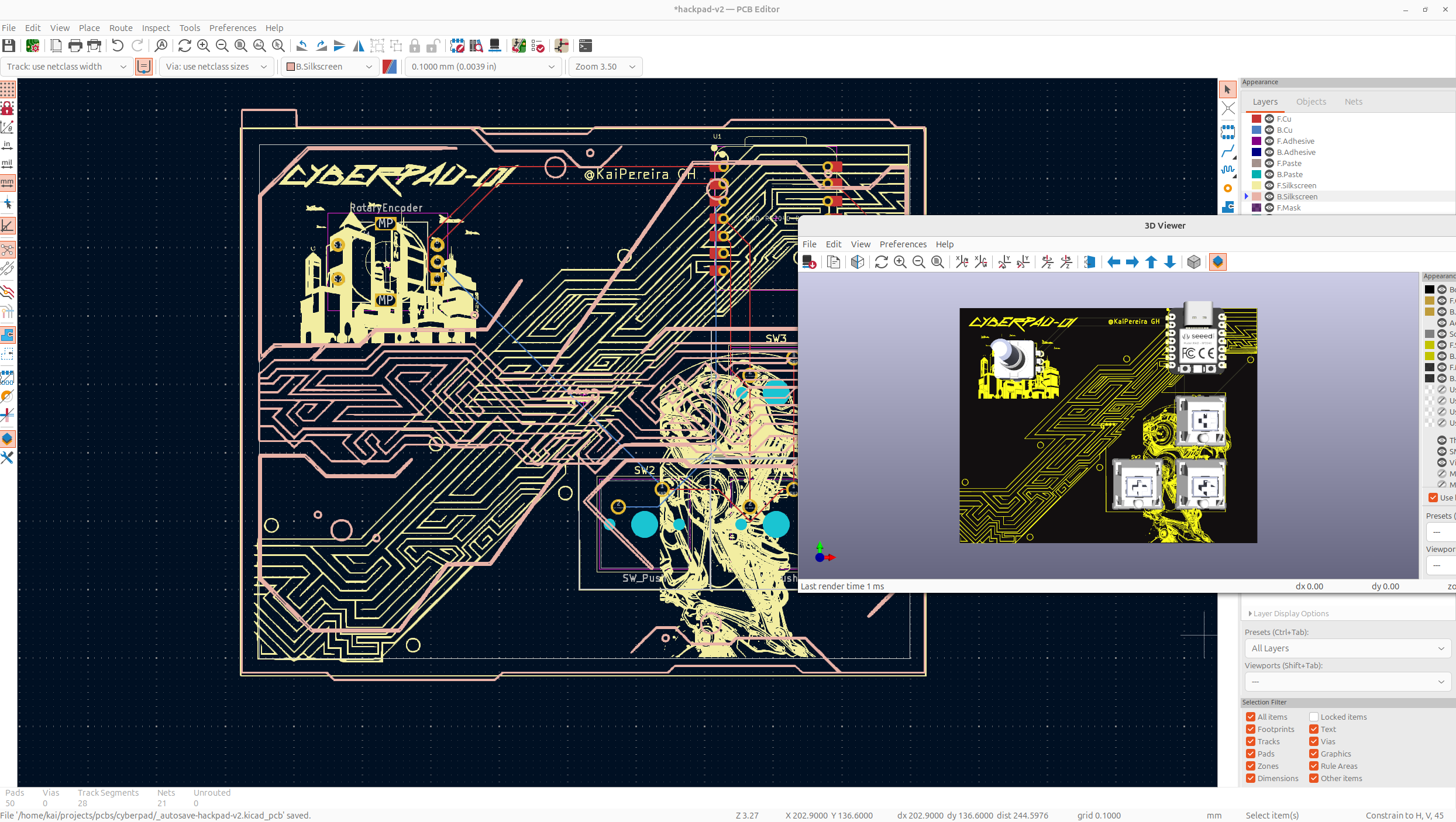Switch to the Nets tab
This screenshot has height=822, width=1456.
[x=1353, y=101]
